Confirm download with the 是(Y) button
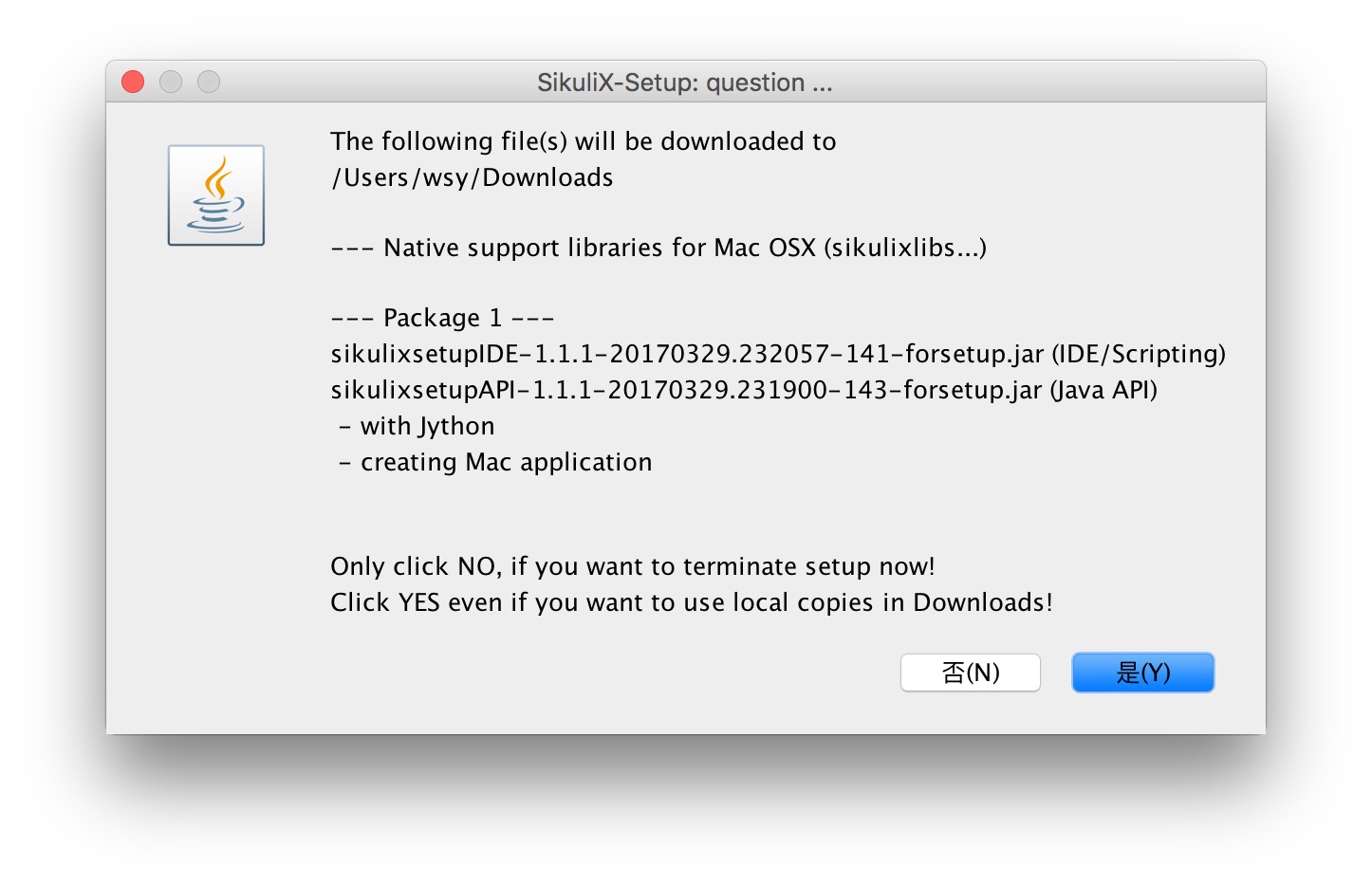Viewport: 1372px width, 886px height. coord(1142,673)
